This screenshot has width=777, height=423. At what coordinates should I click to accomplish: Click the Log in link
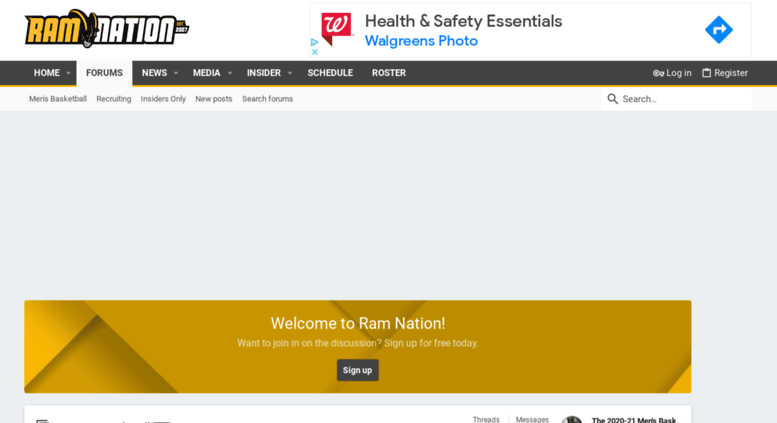click(x=672, y=73)
